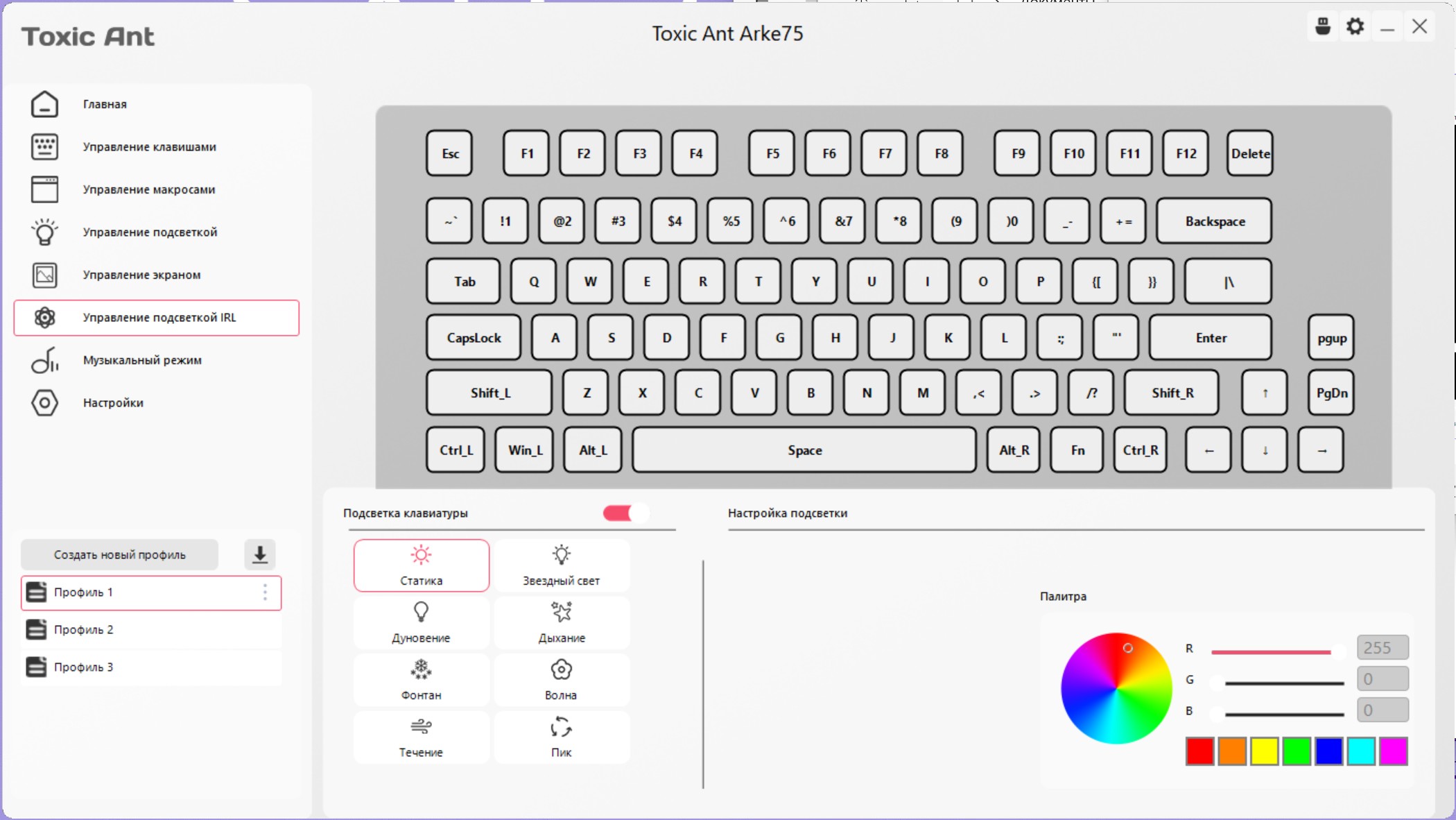This screenshot has width=1456, height=820.
Task: Click the CapsLock key on keyboard layout
Action: [474, 338]
